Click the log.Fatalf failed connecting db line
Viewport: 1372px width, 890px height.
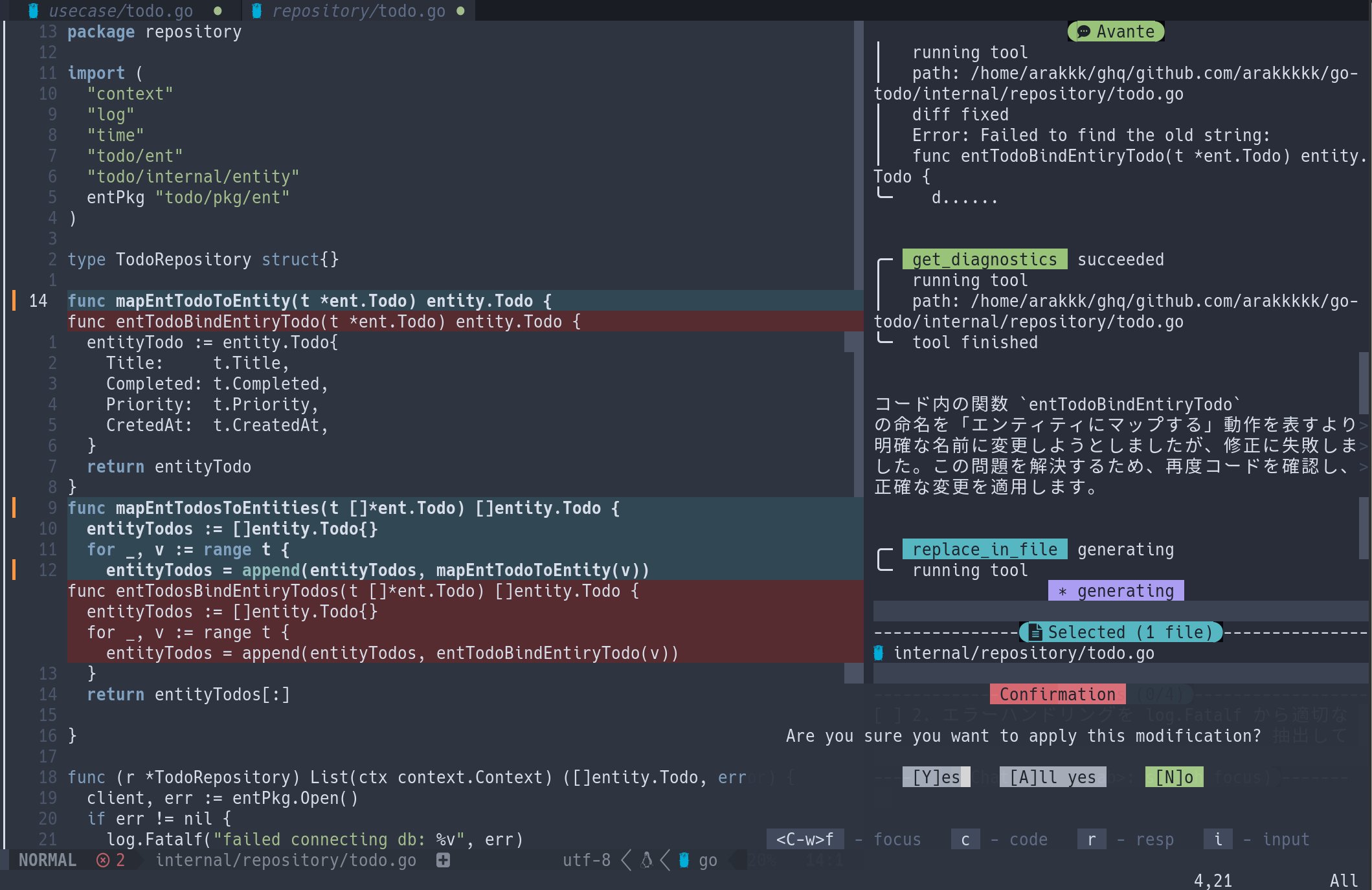[x=315, y=840]
